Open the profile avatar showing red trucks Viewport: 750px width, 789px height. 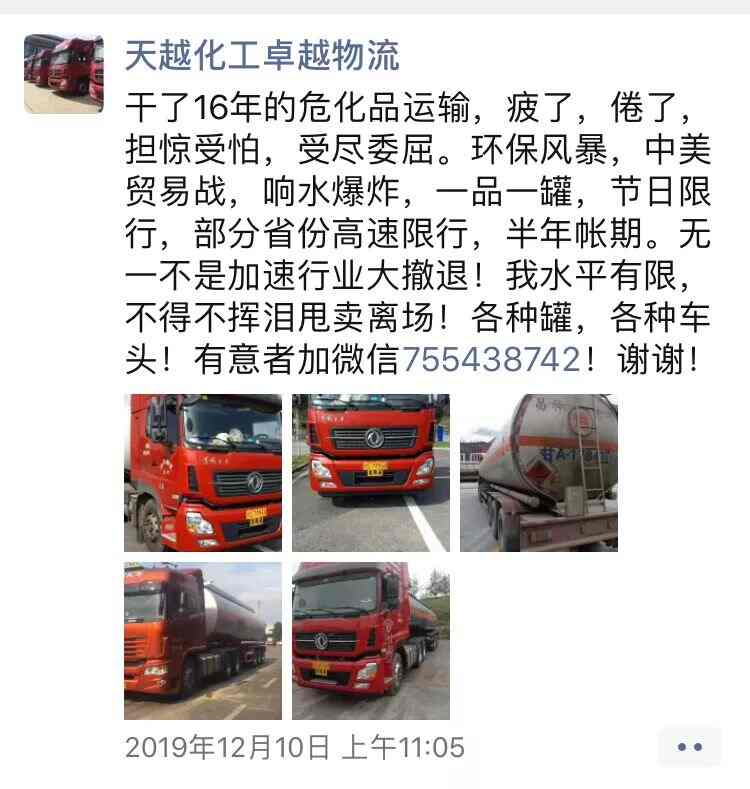coord(64,73)
